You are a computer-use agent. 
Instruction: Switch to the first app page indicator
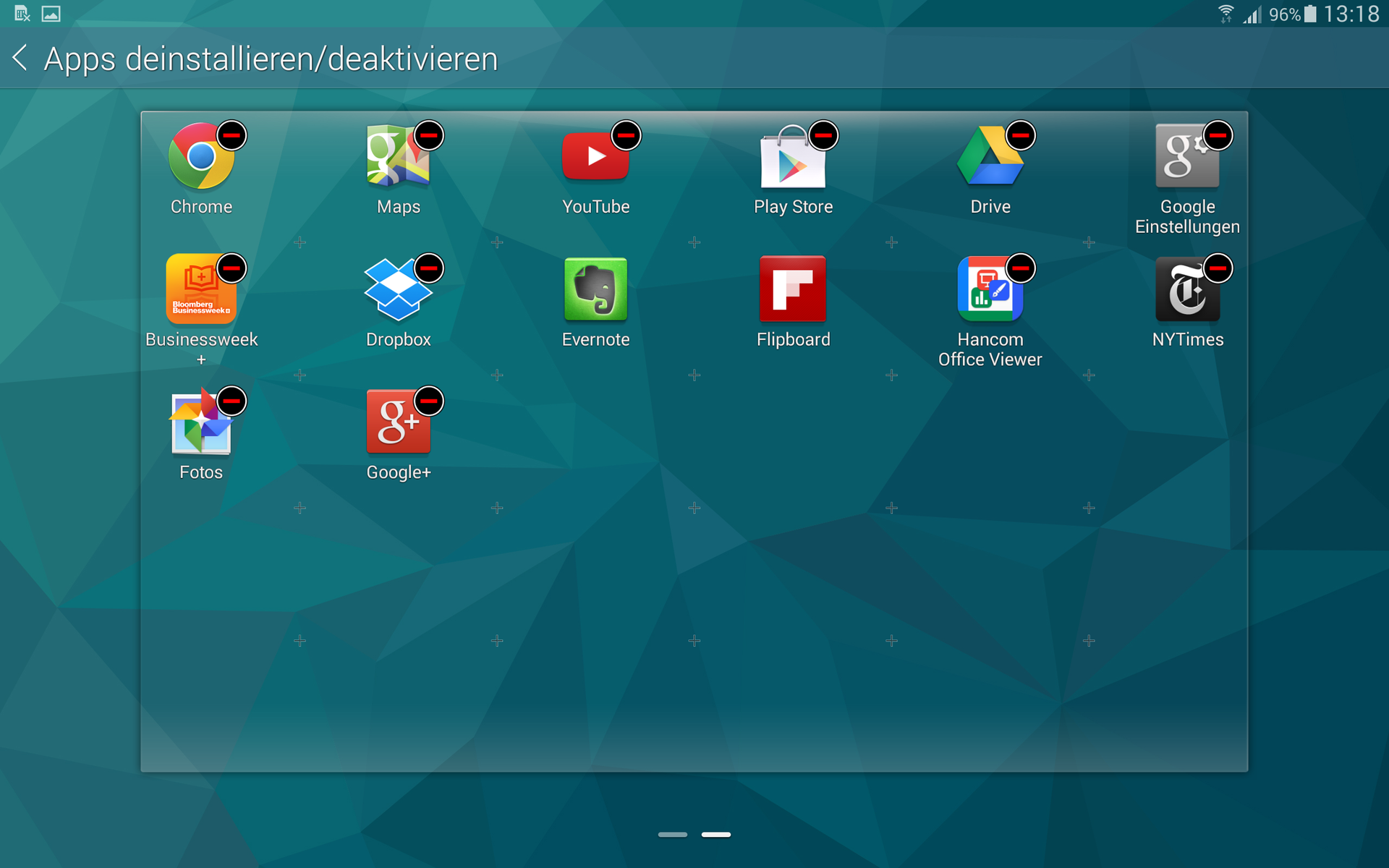[x=673, y=835]
